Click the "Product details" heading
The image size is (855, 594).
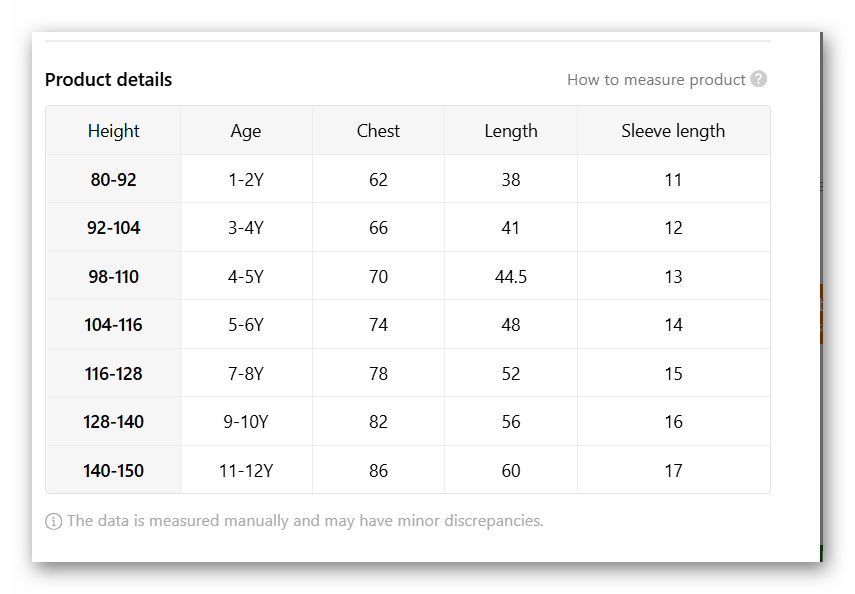(x=108, y=80)
